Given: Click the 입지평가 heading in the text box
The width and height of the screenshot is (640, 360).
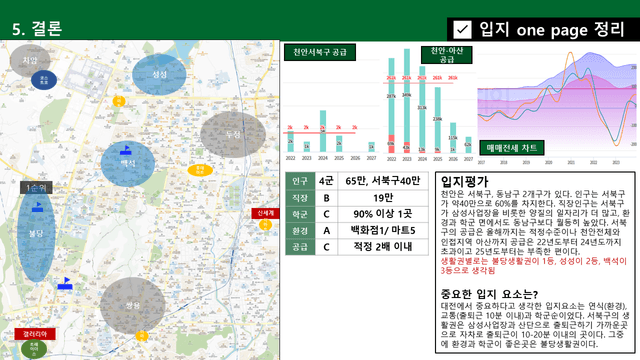Looking at the screenshot, I should [464, 182].
